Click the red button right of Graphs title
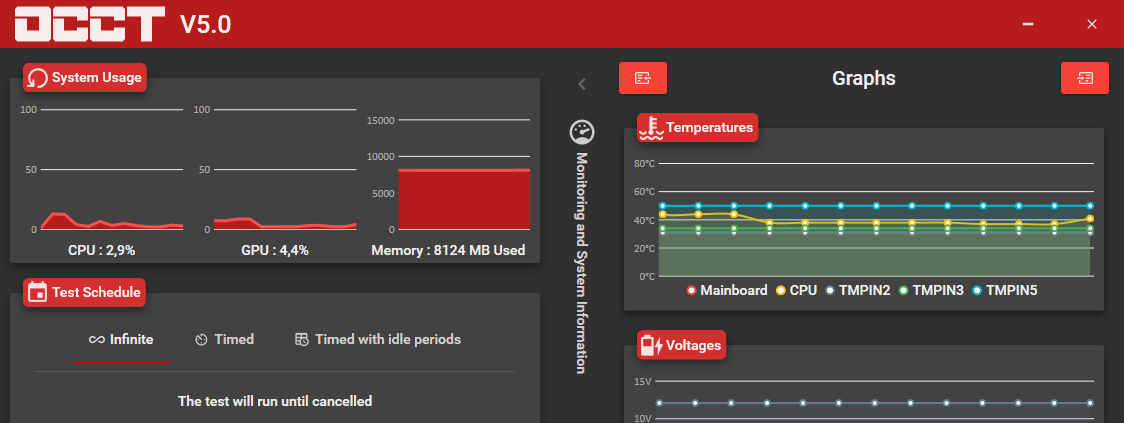Viewport: 1124px width, 423px height. point(1084,78)
